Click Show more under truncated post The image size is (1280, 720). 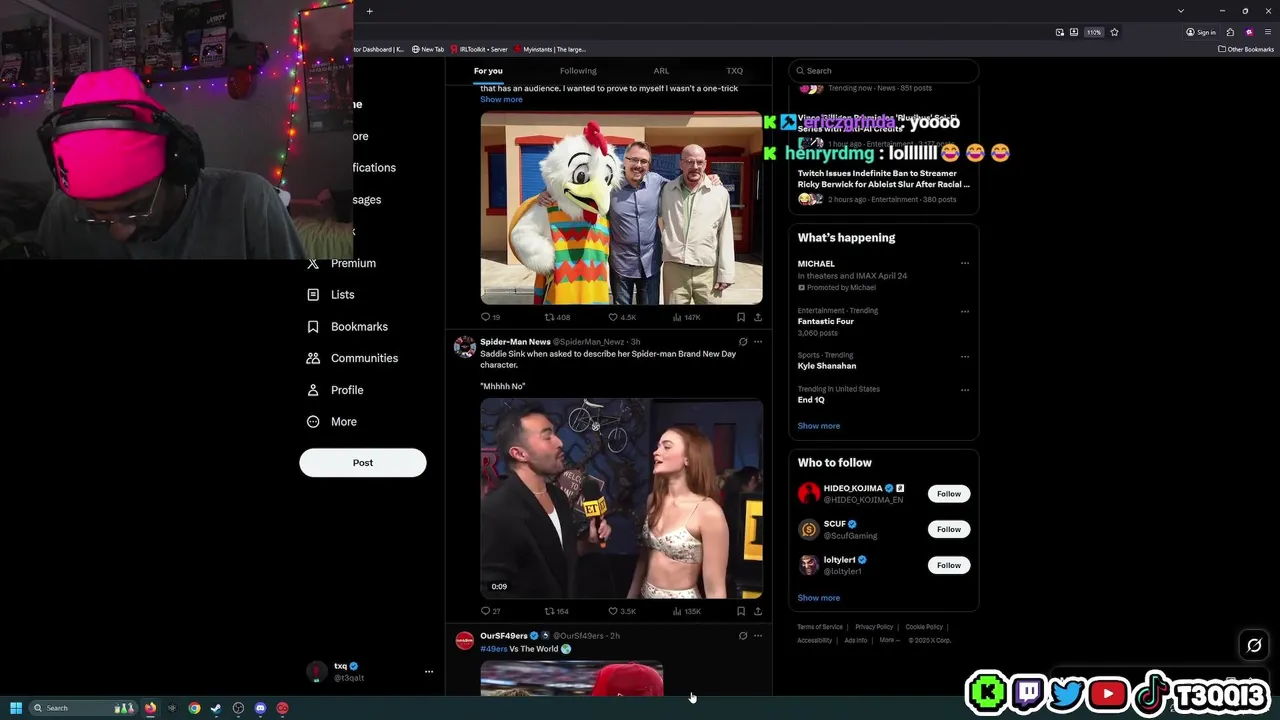click(x=501, y=99)
